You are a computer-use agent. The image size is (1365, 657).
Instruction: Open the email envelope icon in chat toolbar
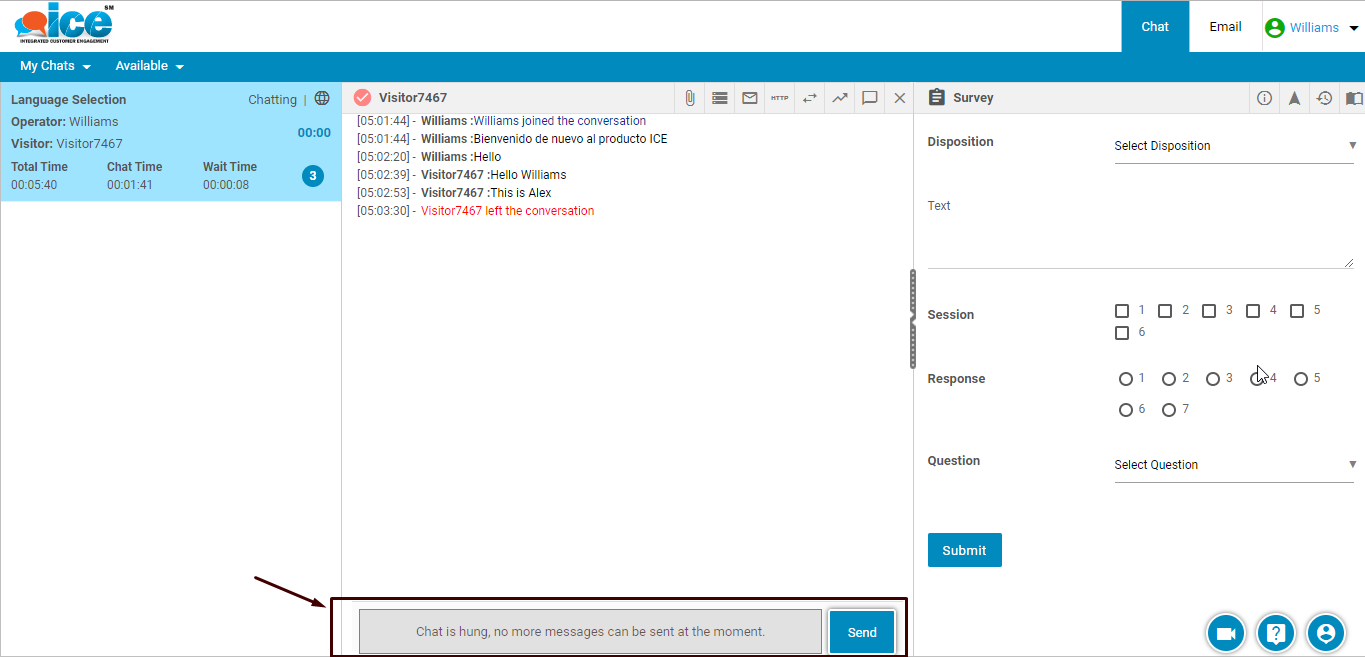tap(750, 98)
